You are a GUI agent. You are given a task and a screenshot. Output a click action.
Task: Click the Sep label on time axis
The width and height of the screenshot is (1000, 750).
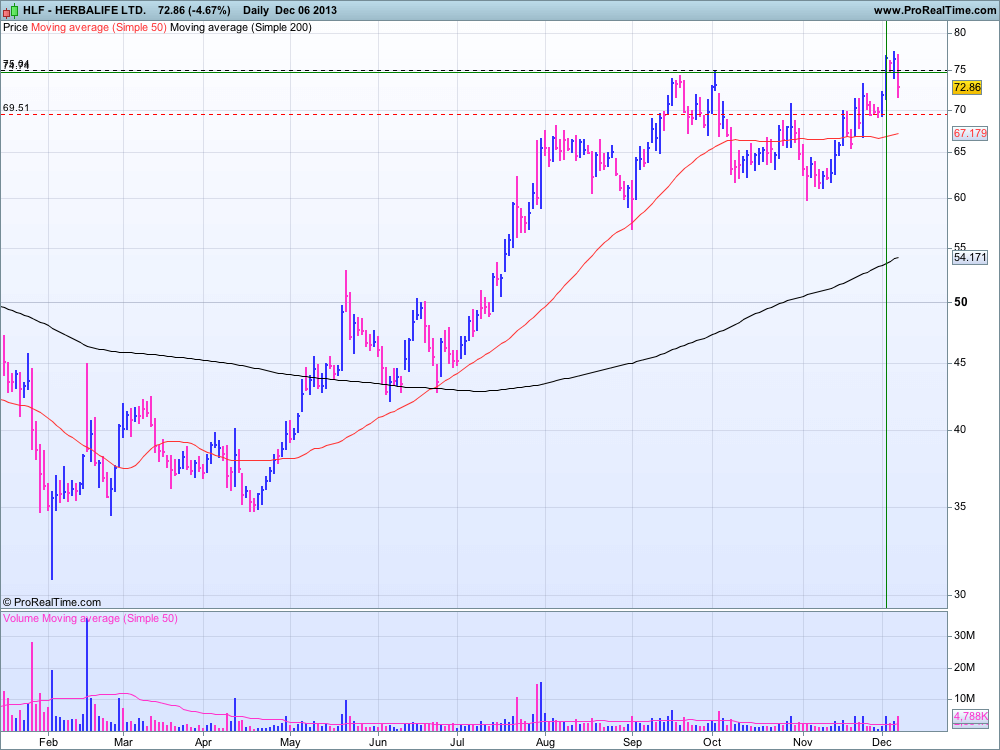click(632, 742)
